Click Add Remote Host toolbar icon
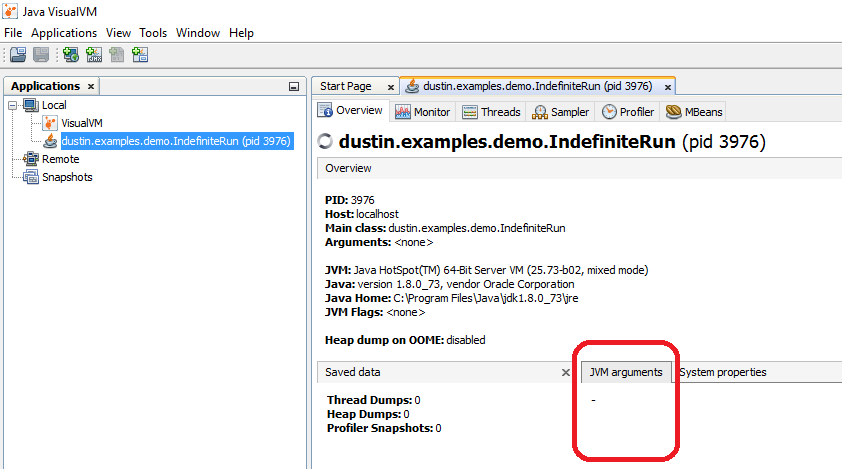 70,54
